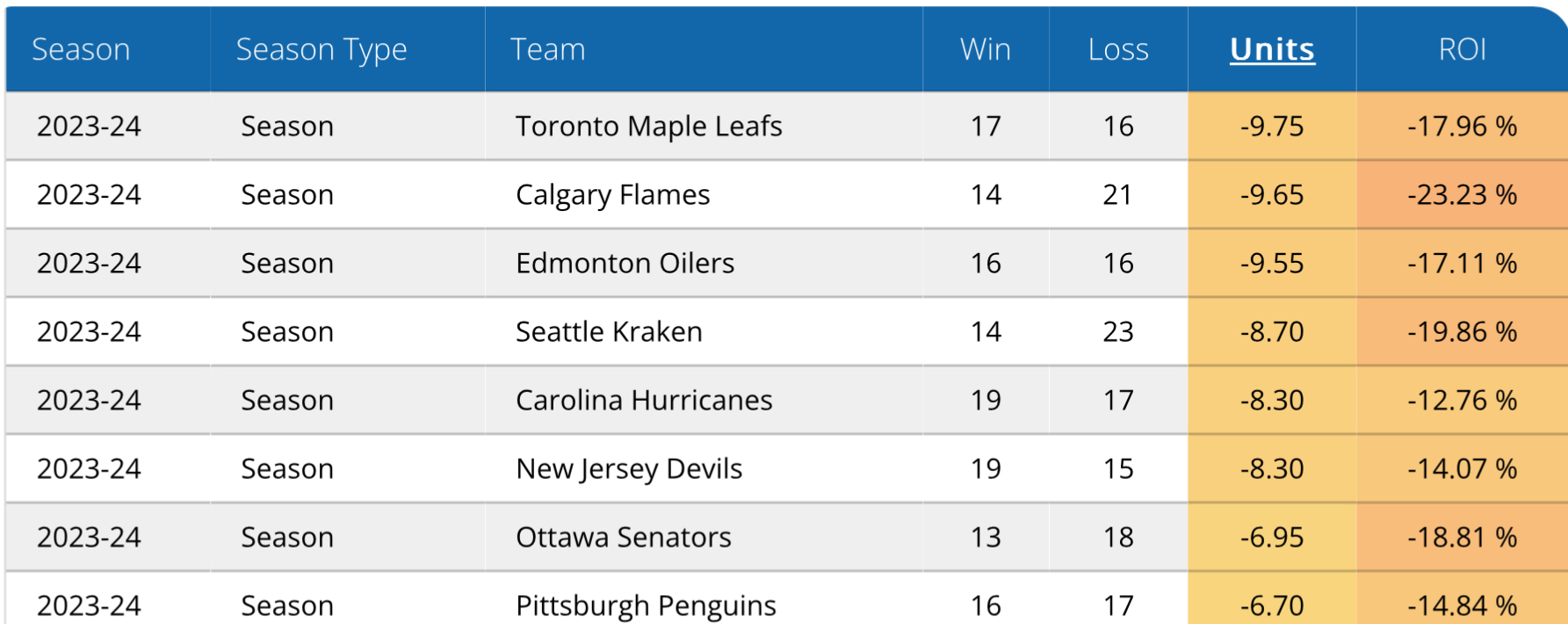Sort by the Season column header
This screenshot has height=624, width=1568.
[81, 50]
